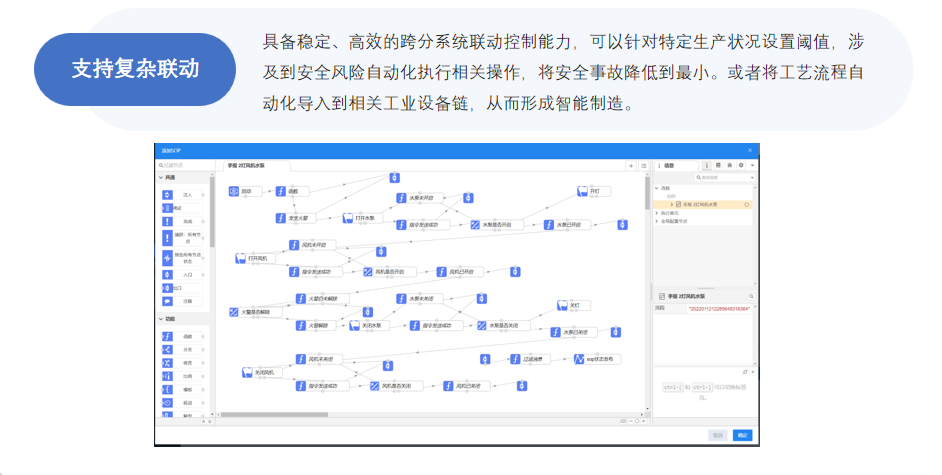Screen dimensions: 942x475
Task: Click the 过滤节点 palette filter field
Action: click(185, 165)
